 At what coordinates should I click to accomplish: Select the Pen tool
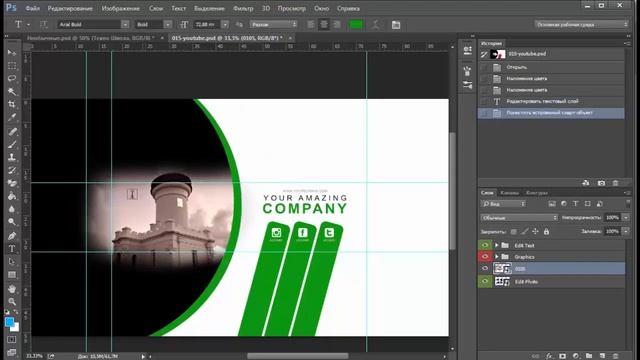(x=12, y=236)
